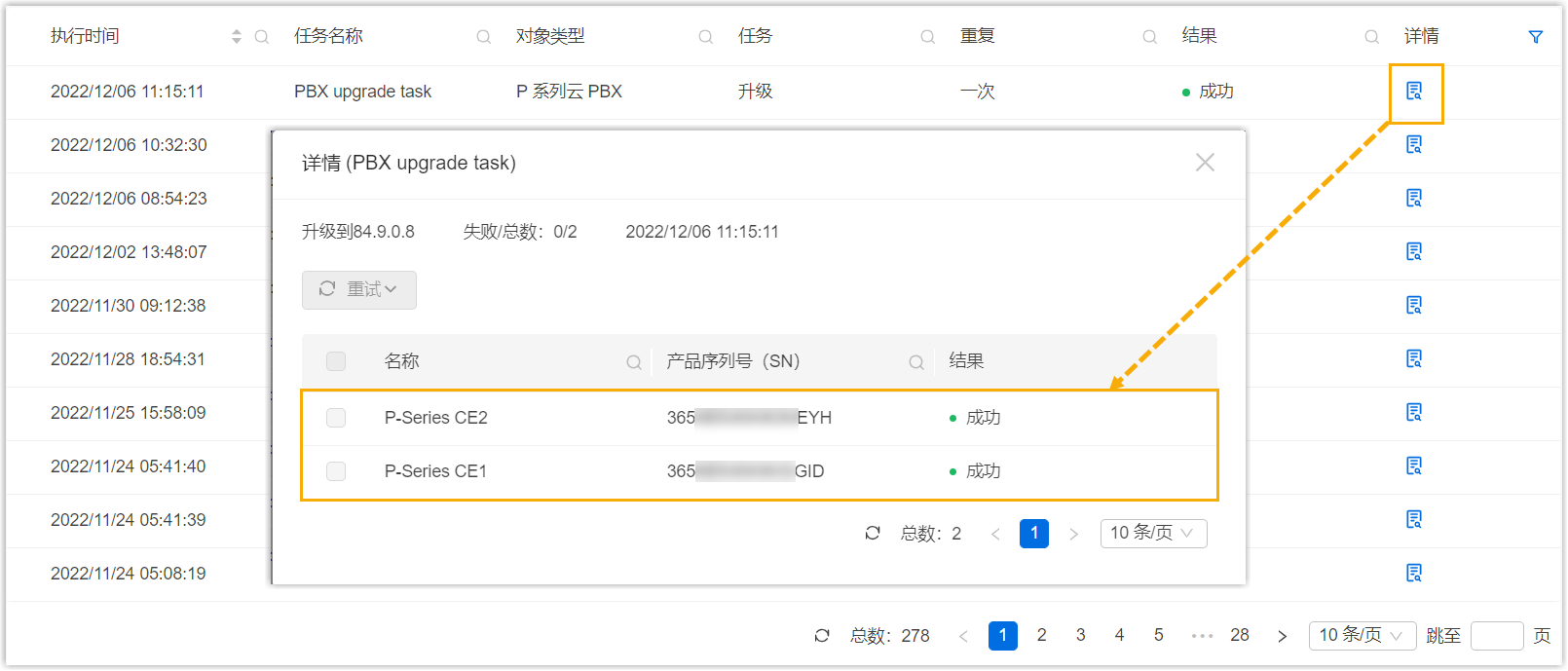Search by 产品序列号 (SN) in the dialog
The width and height of the screenshot is (1568, 671).
coord(916,362)
